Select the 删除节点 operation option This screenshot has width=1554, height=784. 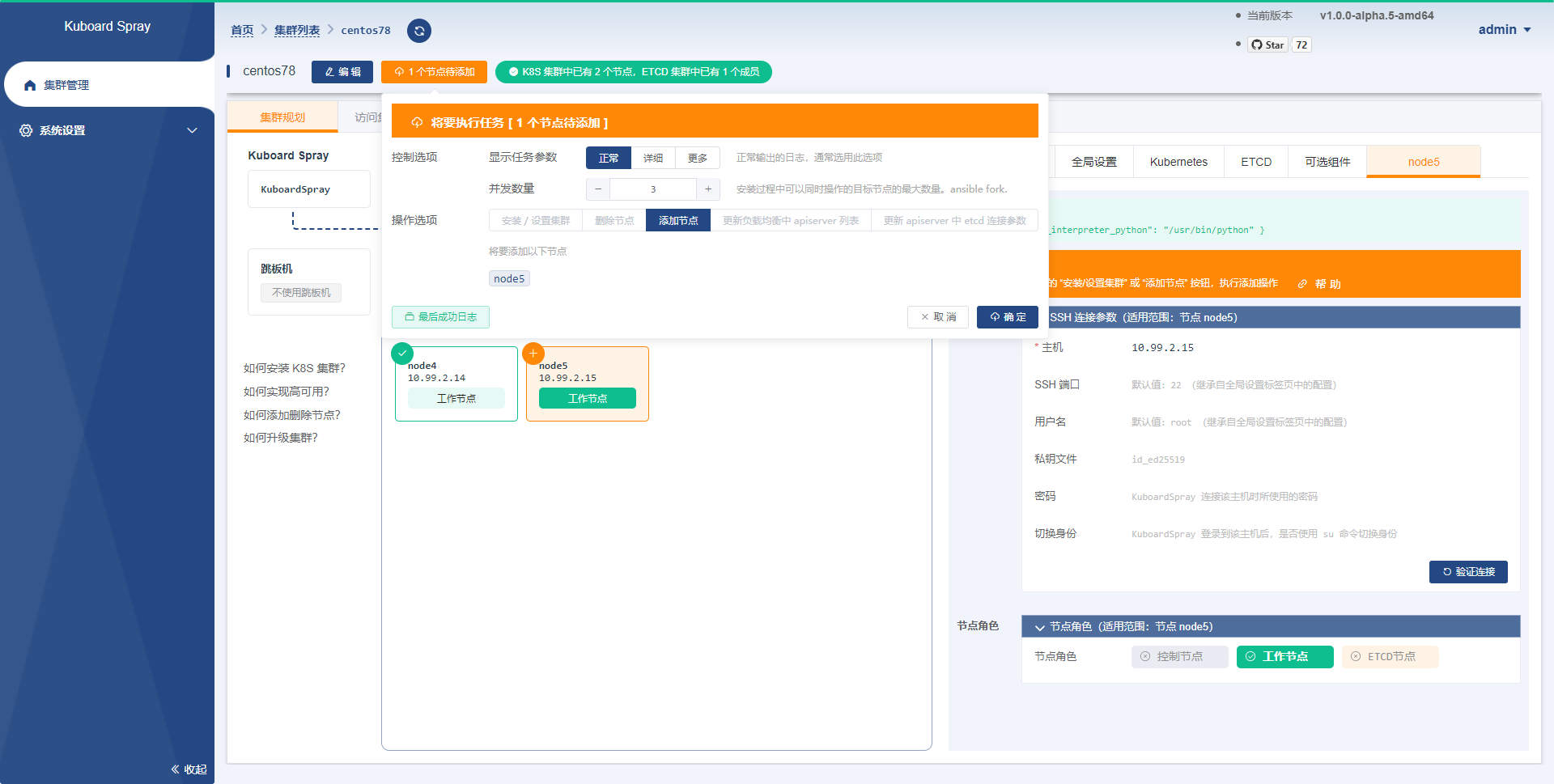[614, 220]
